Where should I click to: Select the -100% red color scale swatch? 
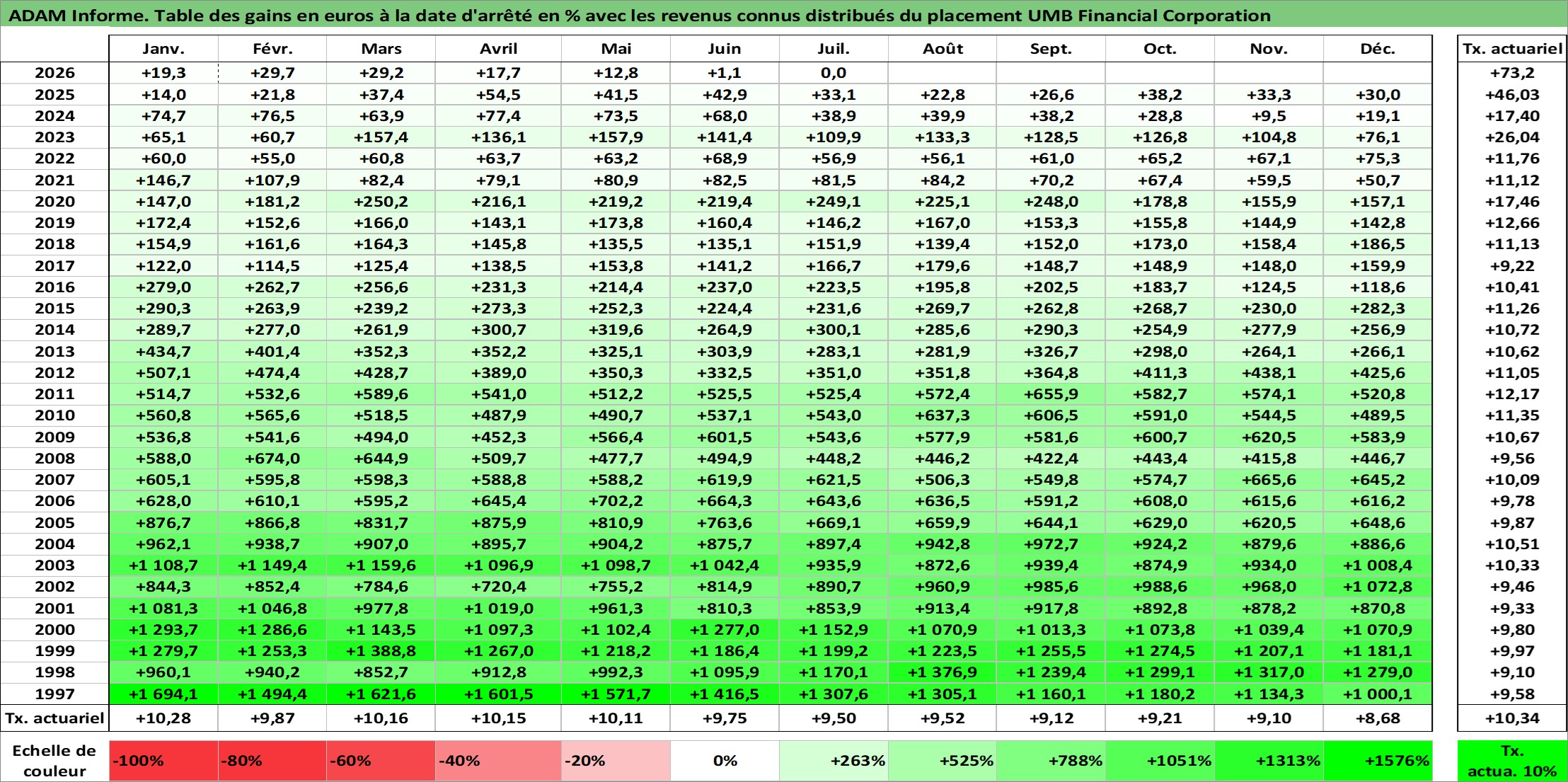point(163,761)
